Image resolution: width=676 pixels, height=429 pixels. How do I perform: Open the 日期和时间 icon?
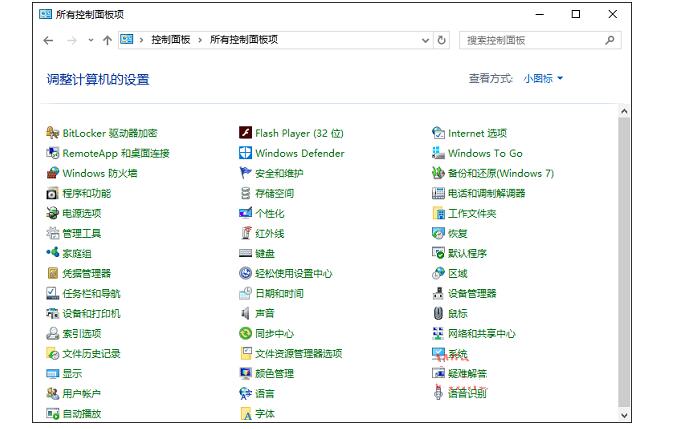(x=245, y=293)
